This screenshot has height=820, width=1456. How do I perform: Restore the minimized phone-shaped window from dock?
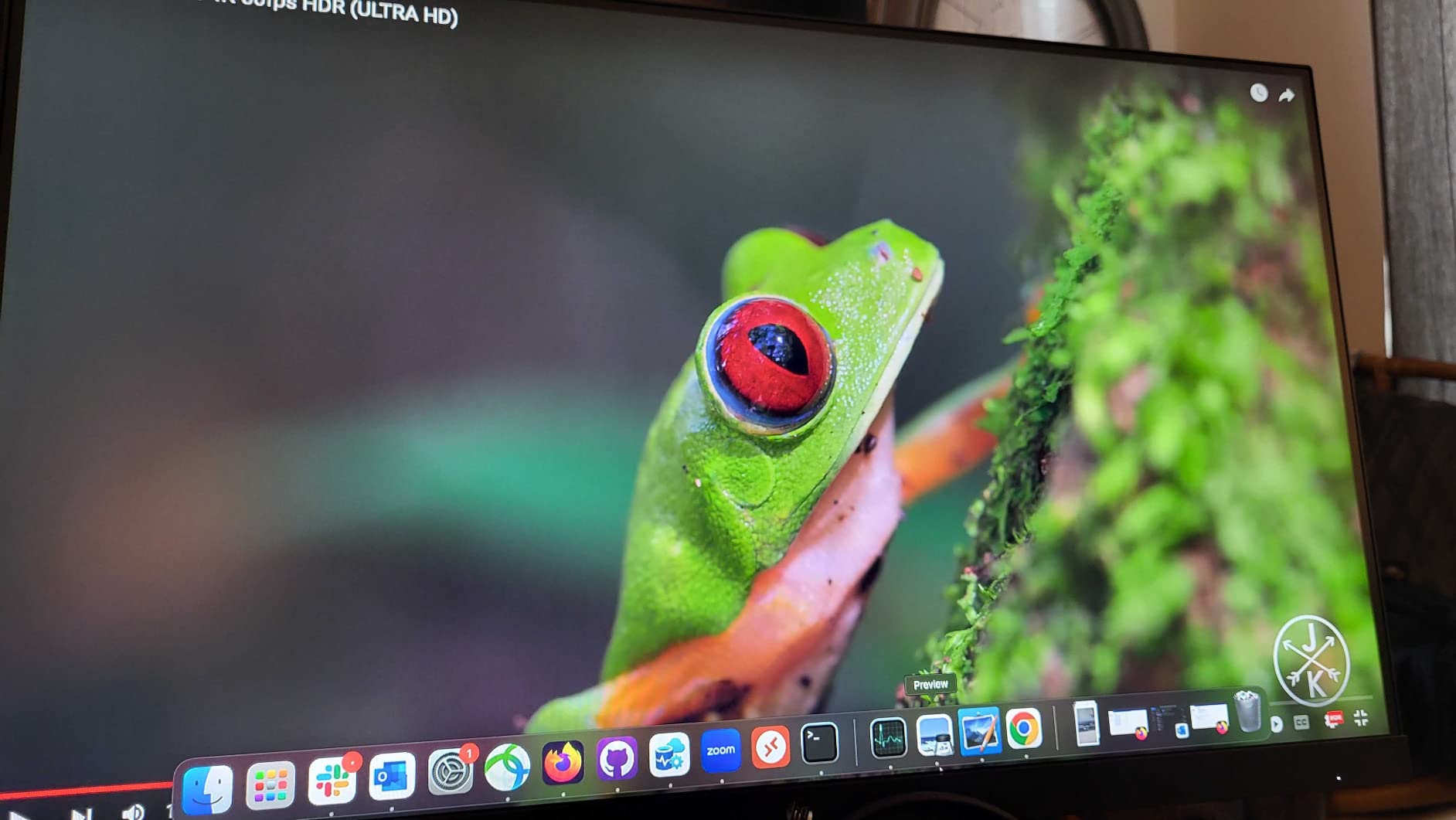click(x=1087, y=723)
